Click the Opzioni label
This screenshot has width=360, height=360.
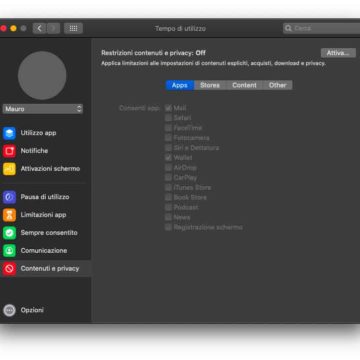pos(32,310)
